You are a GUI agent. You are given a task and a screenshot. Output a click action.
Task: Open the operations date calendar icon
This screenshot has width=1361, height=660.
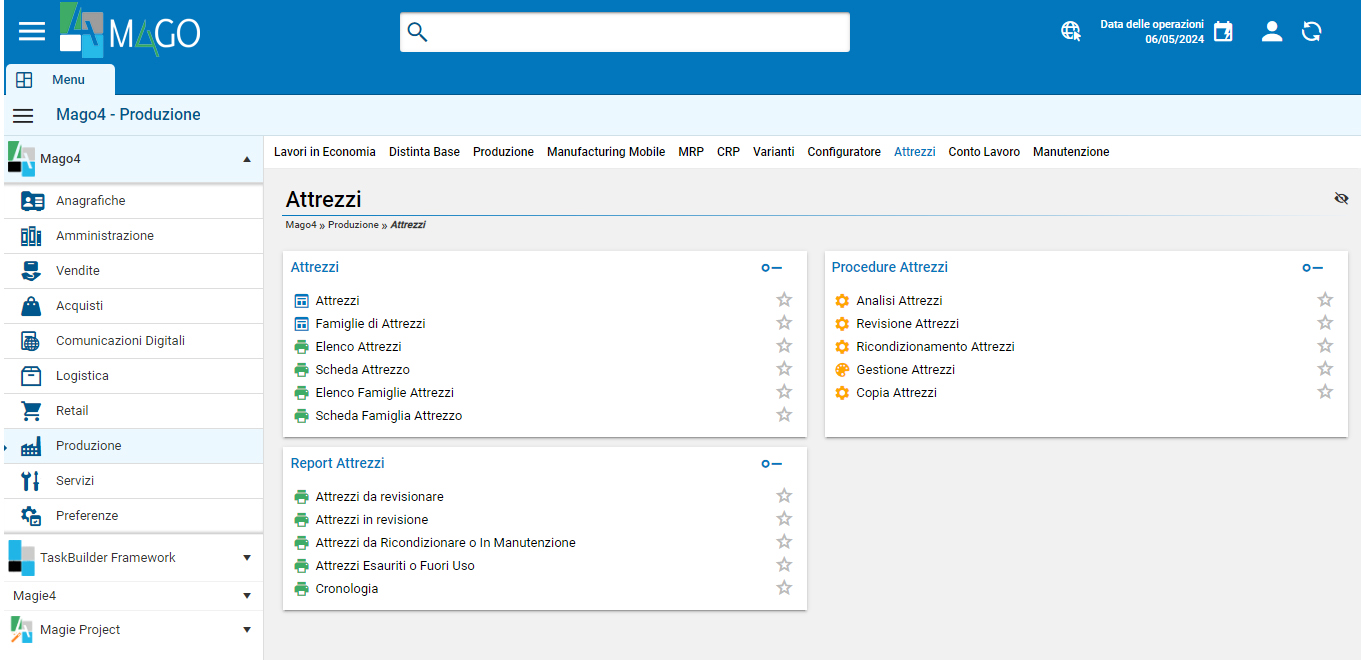point(1223,32)
